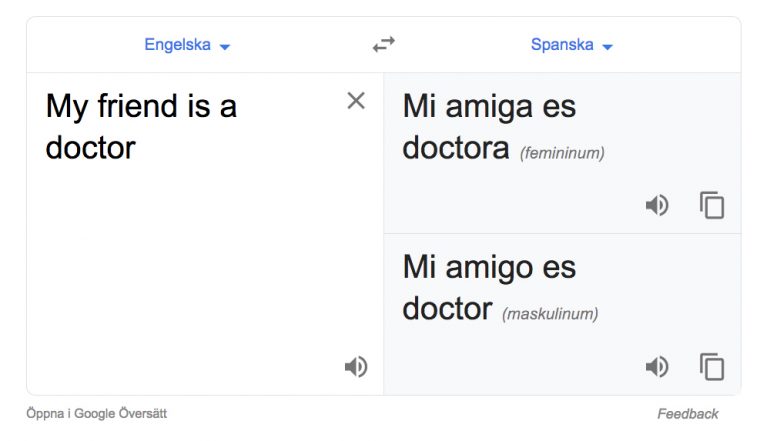Click the word "doctora" in the feminine result
Viewport: 760px width, 441px height.
tap(456, 148)
